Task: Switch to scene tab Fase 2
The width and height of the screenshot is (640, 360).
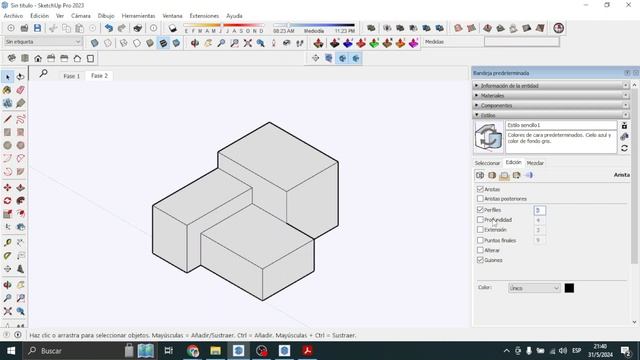Action: pyautogui.click(x=99, y=76)
